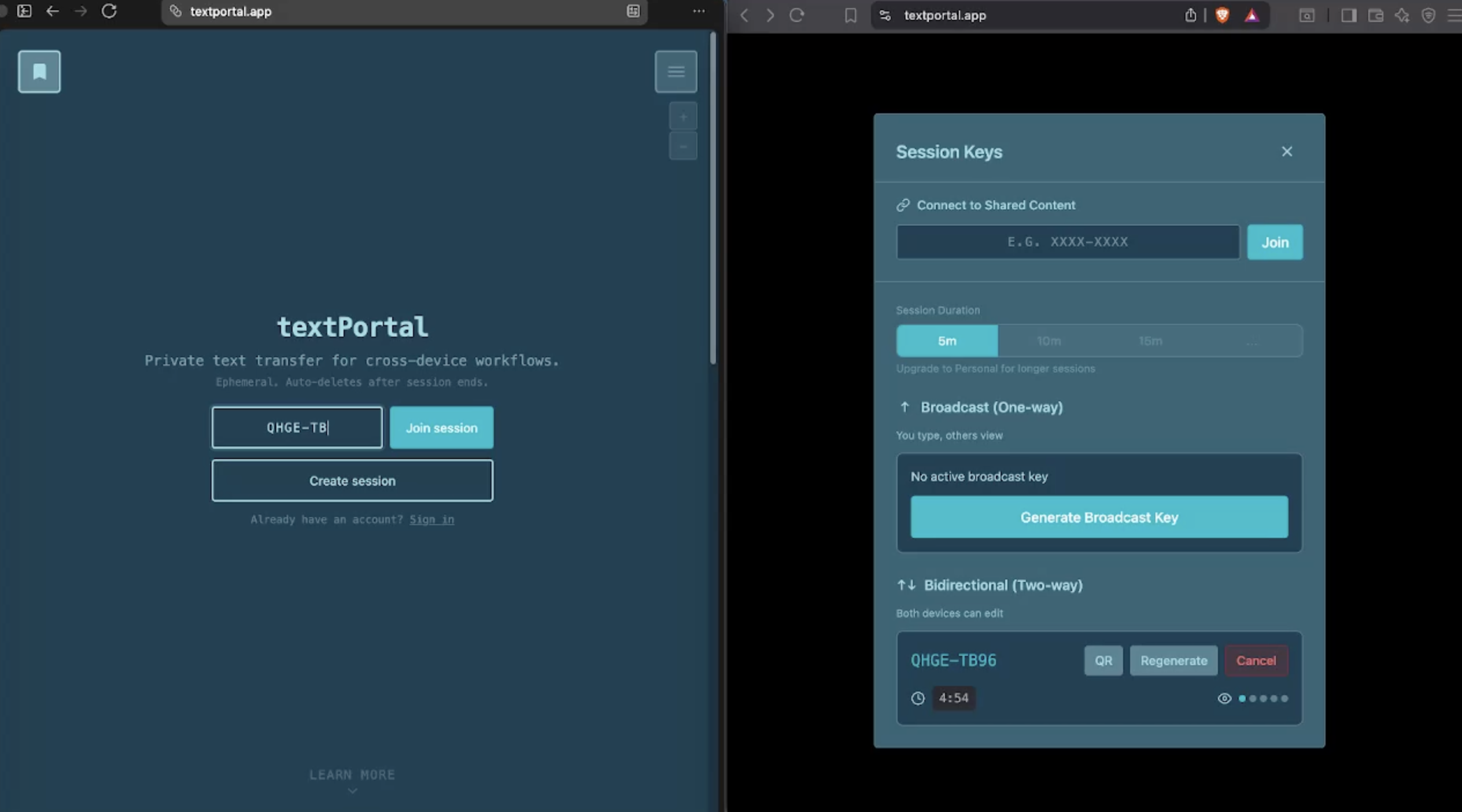1462x812 pixels.
Task: Focus the XXXX-XXXX shared content key field
Action: [x=1068, y=242]
